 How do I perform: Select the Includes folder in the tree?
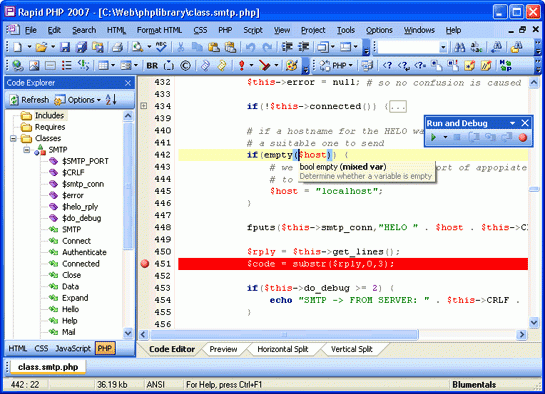pos(49,115)
